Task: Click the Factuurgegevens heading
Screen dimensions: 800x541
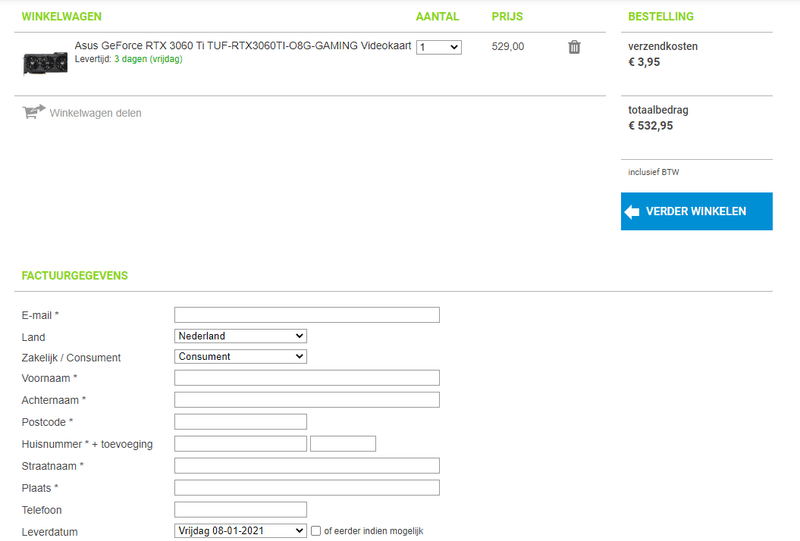Action: (x=74, y=276)
